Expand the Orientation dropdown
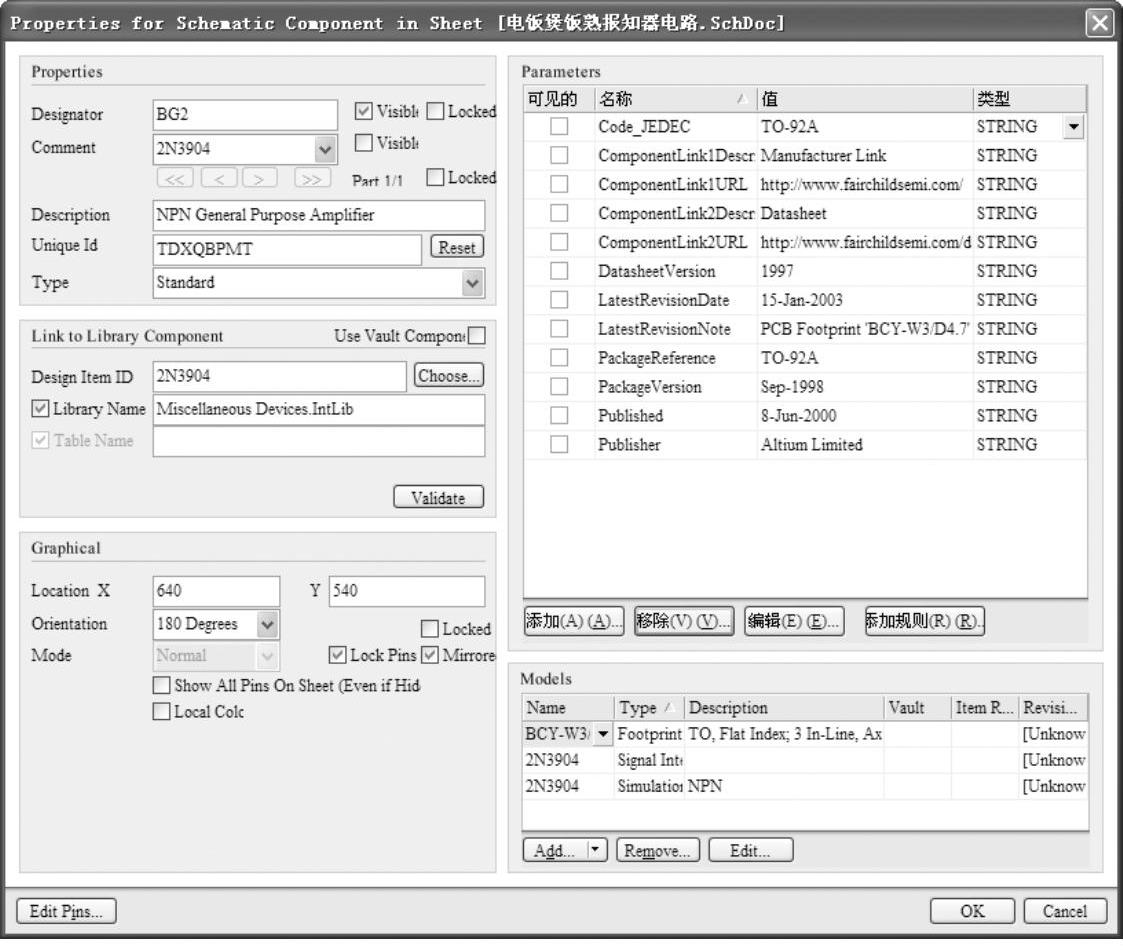 [267, 624]
